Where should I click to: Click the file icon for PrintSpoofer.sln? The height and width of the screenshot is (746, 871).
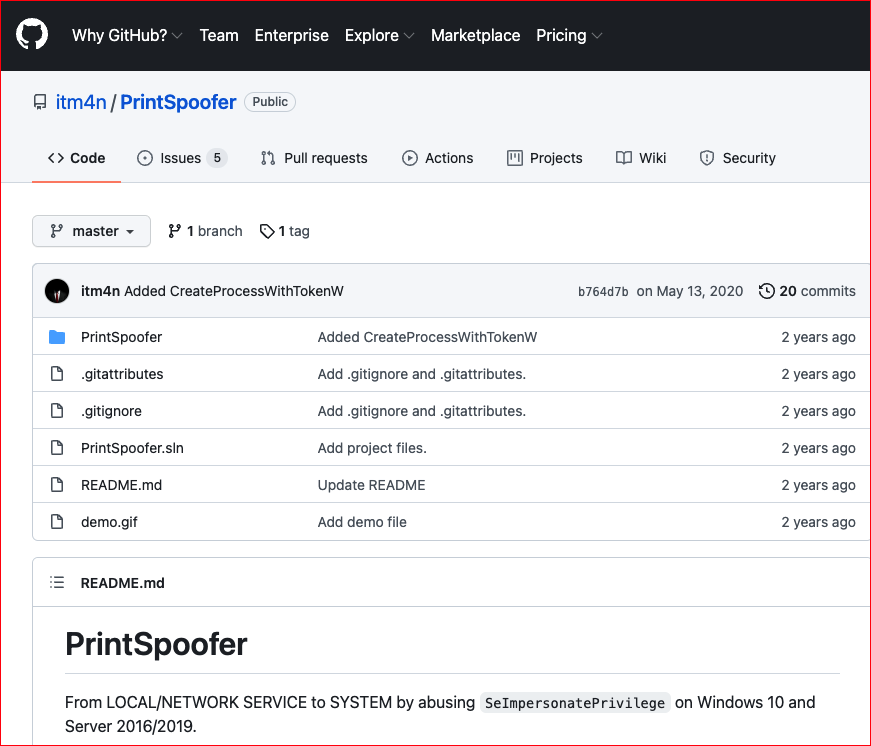[x=57, y=448]
